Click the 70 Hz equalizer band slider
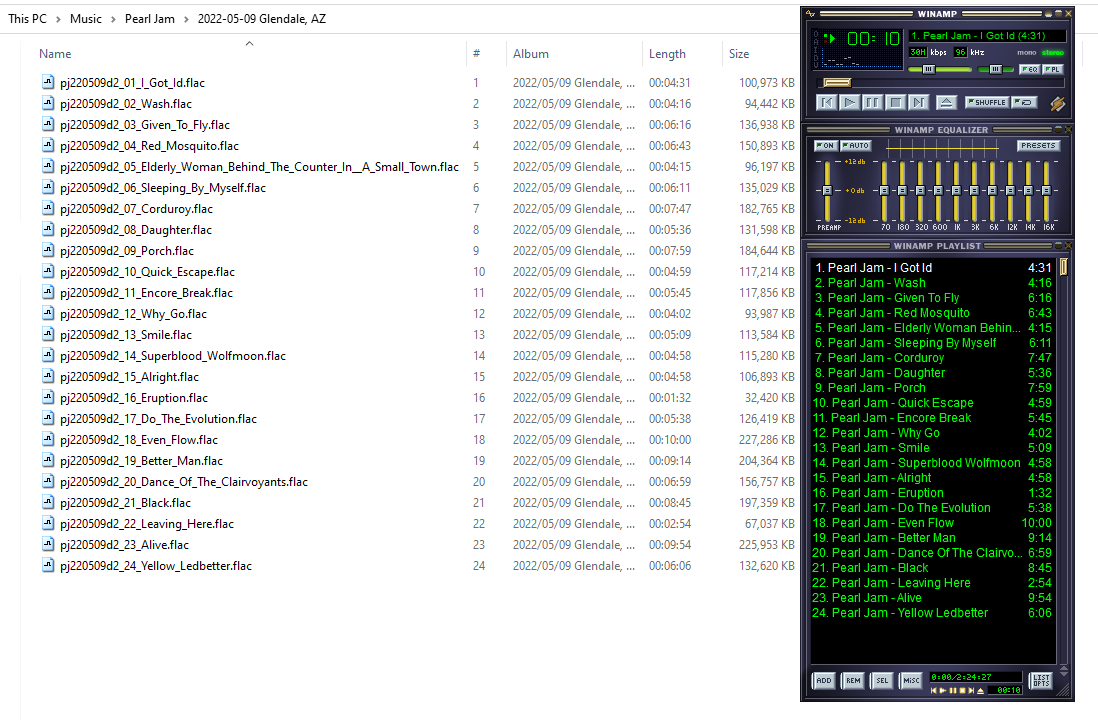The image size is (1098, 720). pyautogui.click(x=884, y=191)
